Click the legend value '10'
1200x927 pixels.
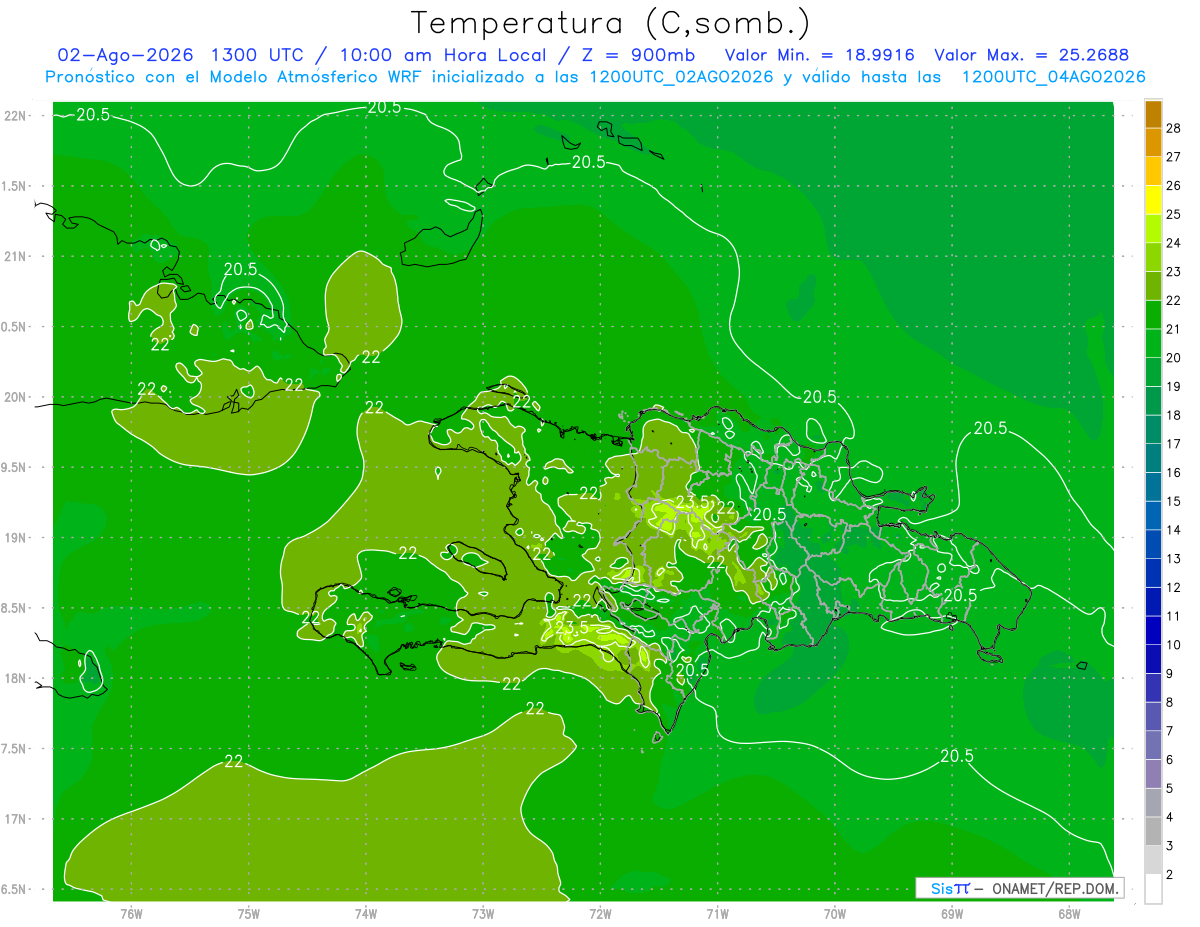1174,645
